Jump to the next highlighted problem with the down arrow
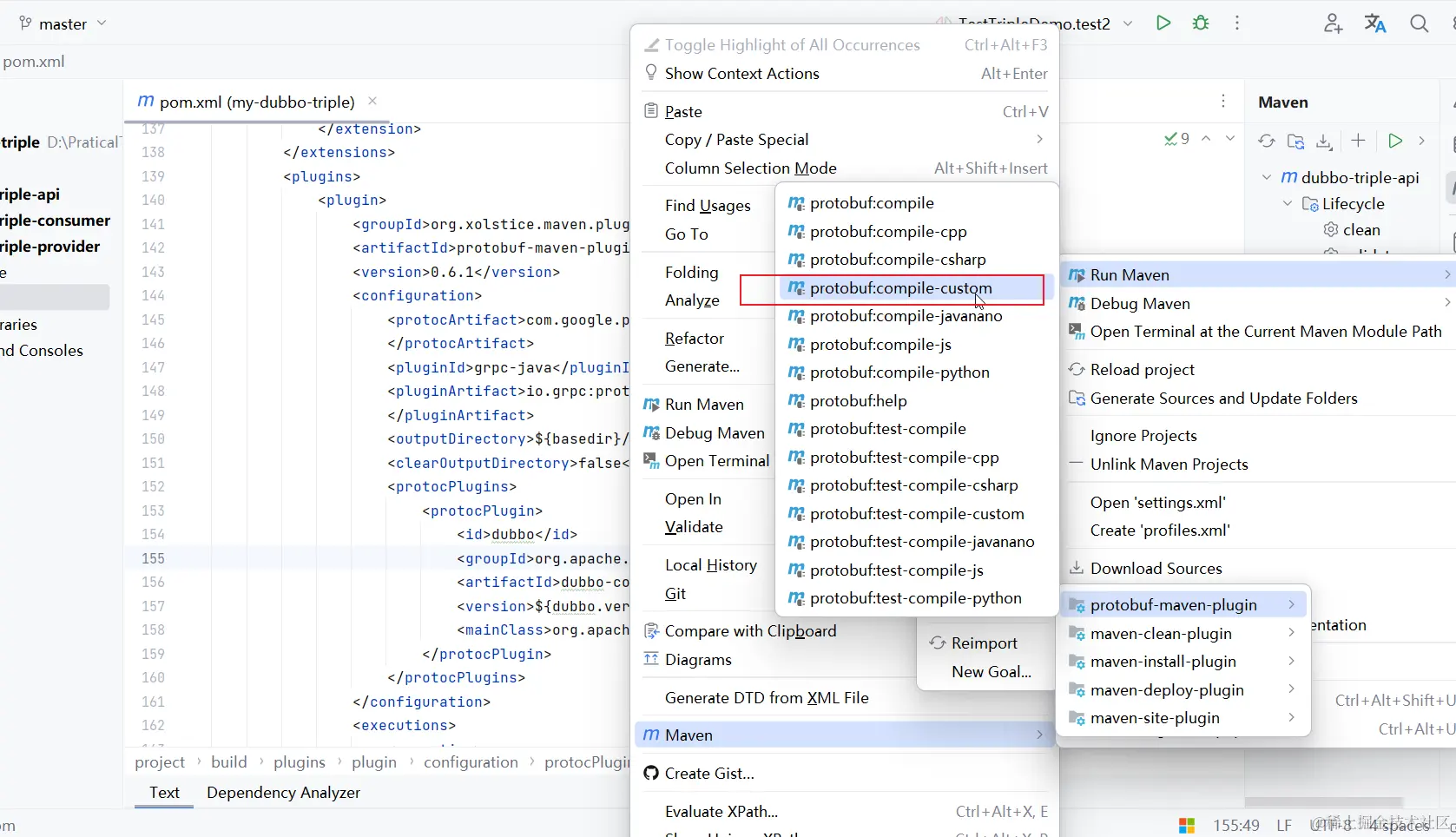The width and height of the screenshot is (1456, 837). (x=1230, y=138)
